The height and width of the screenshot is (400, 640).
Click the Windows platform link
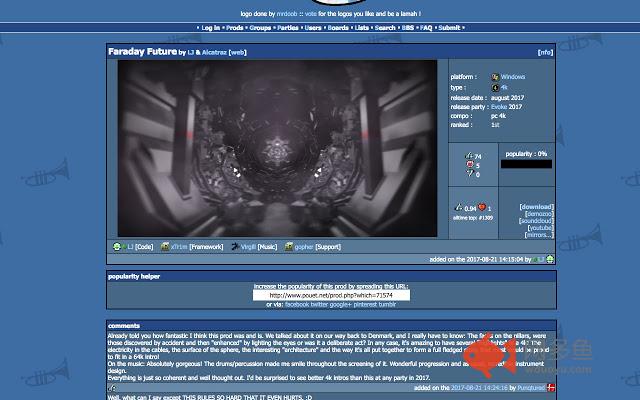coord(513,77)
